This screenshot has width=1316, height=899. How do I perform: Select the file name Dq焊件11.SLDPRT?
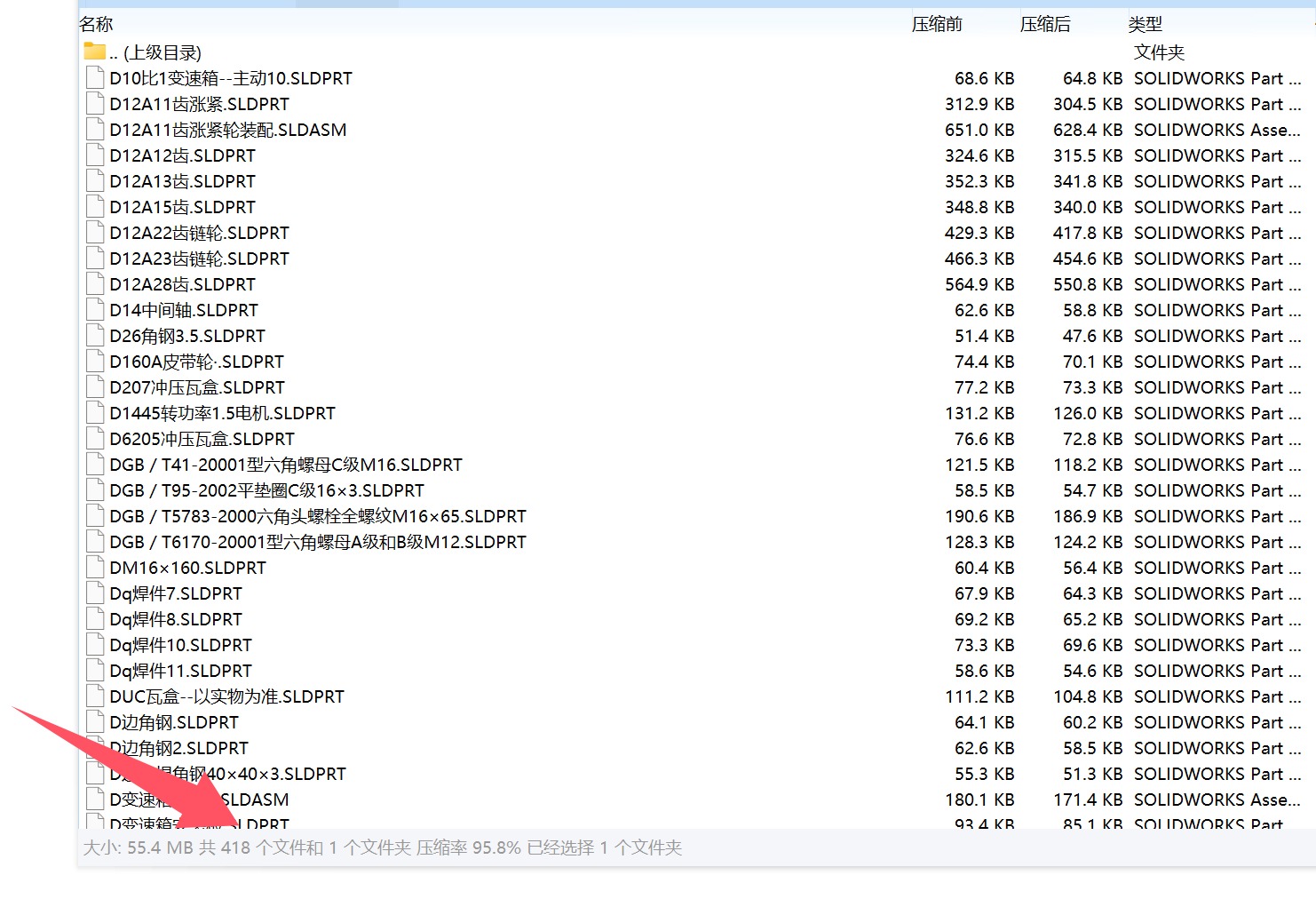181,671
